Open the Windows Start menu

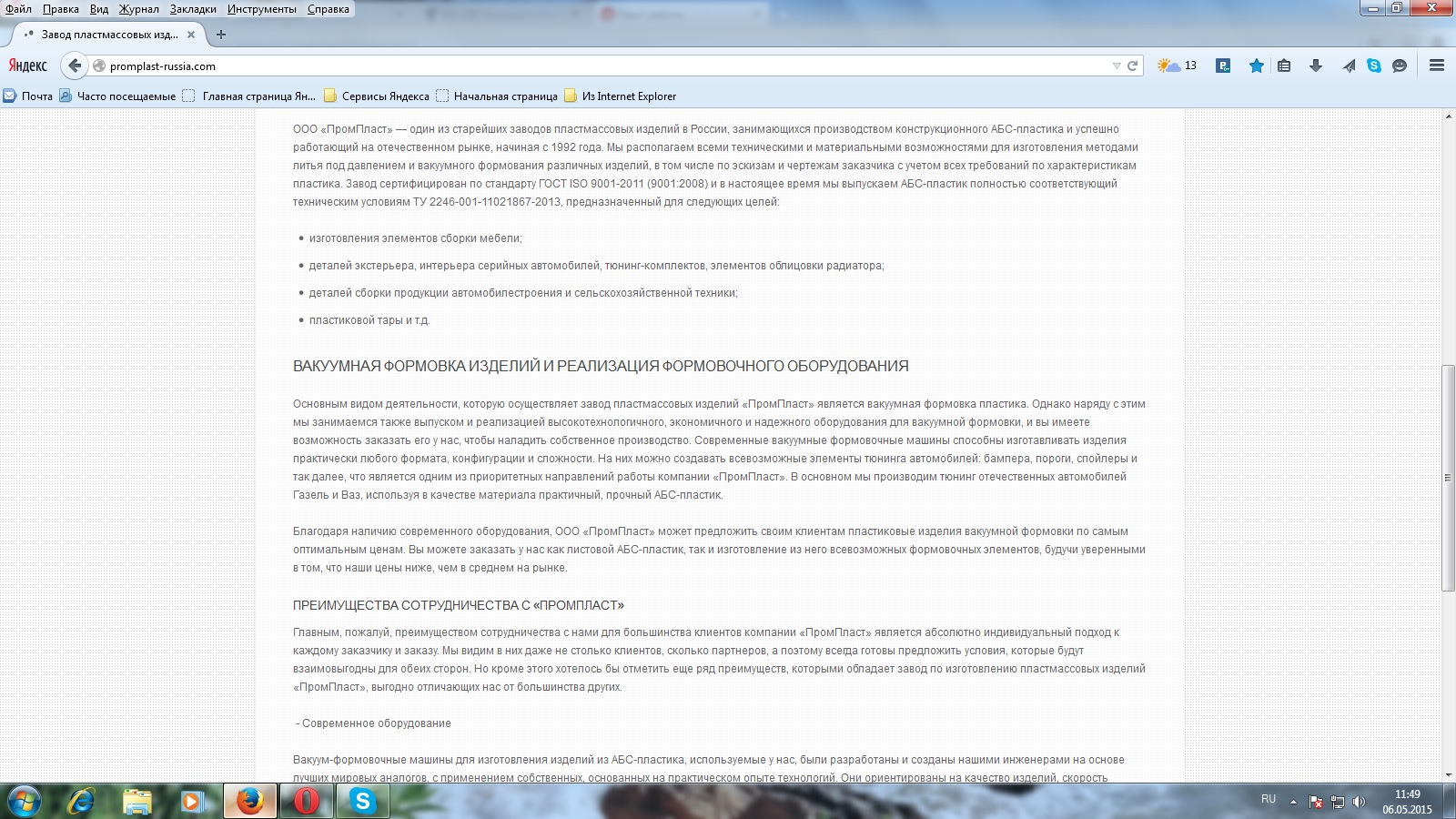24,801
